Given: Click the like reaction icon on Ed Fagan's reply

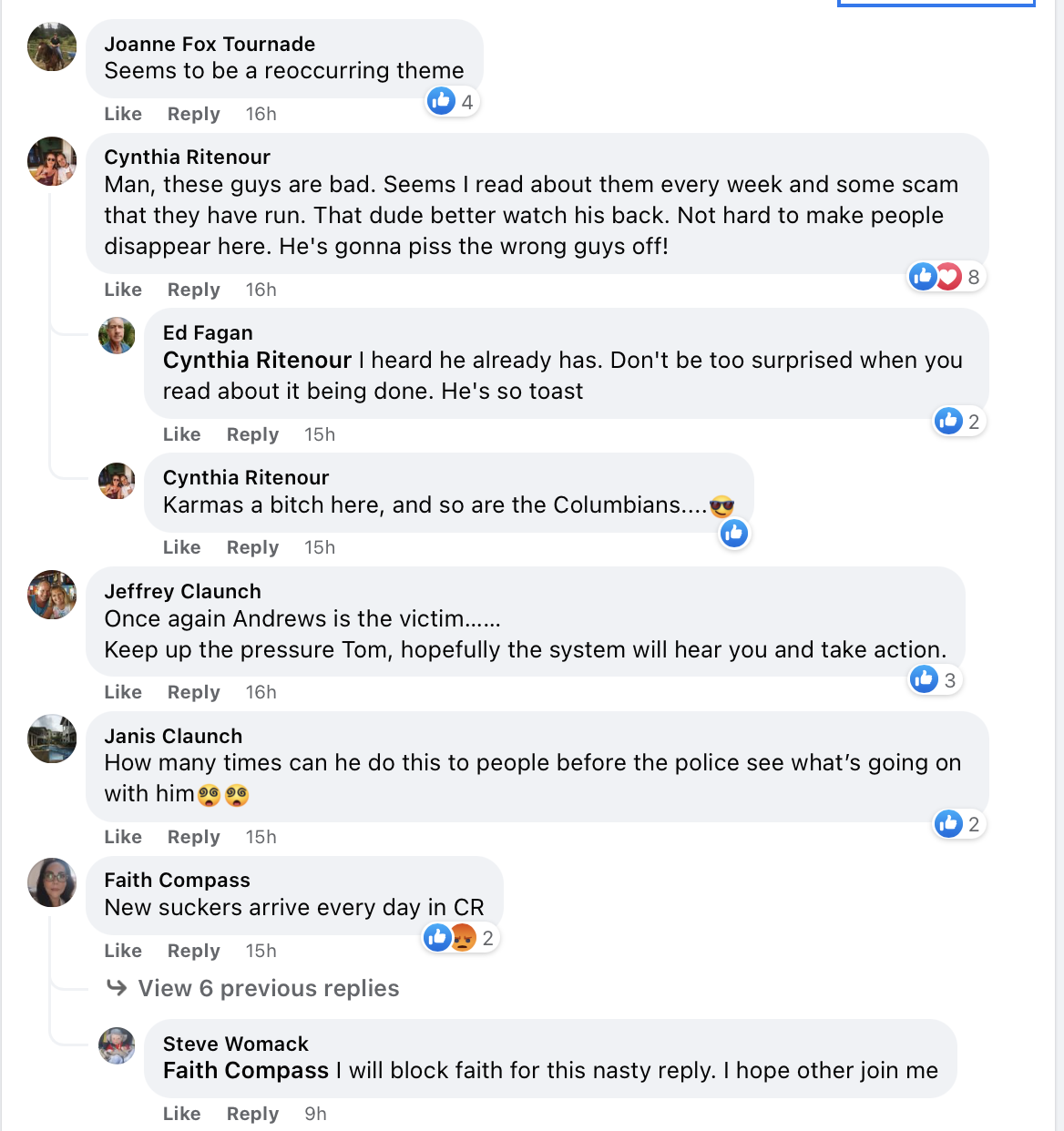Looking at the screenshot, I should click(x=949, y=421).
